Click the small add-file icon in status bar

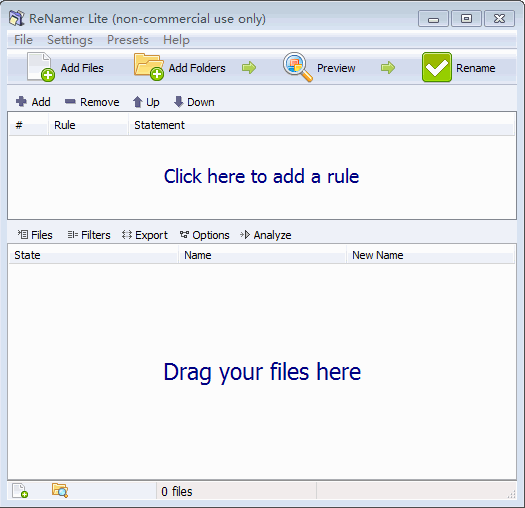pos(20,491)
